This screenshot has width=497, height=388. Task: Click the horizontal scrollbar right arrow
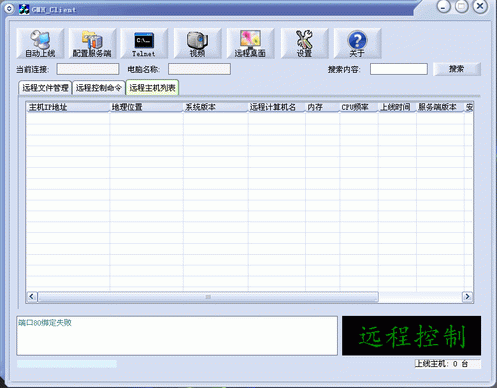point(467,296)
